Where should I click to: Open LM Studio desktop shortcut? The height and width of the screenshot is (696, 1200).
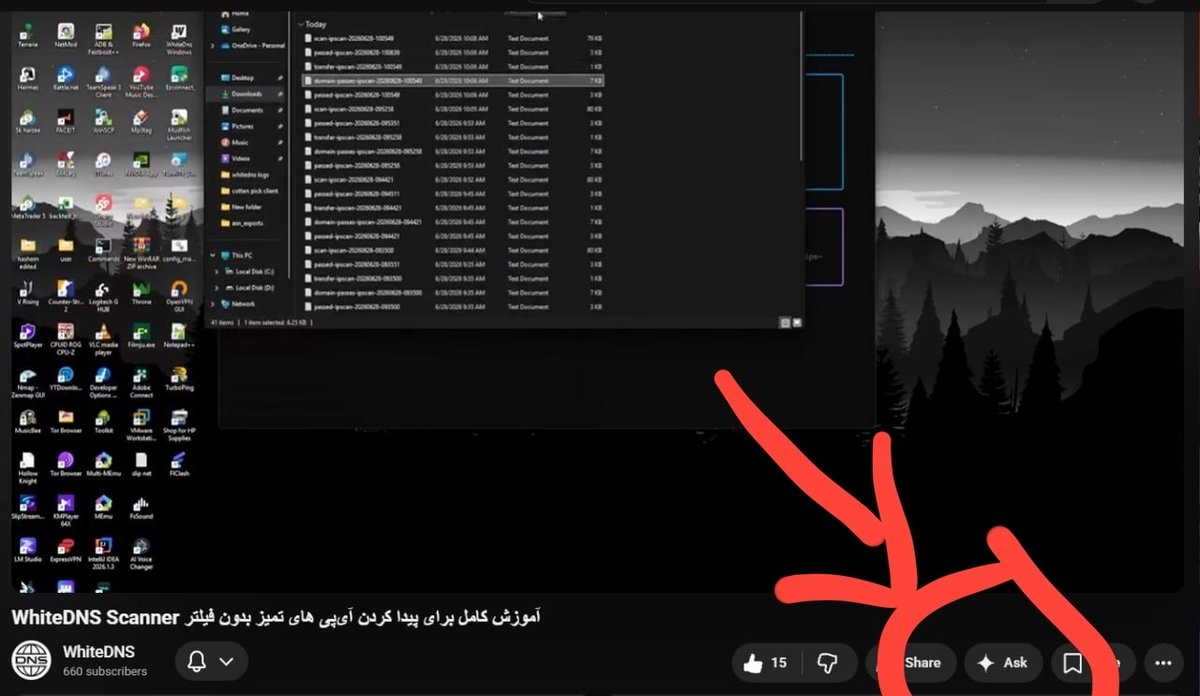pos(28,551)
